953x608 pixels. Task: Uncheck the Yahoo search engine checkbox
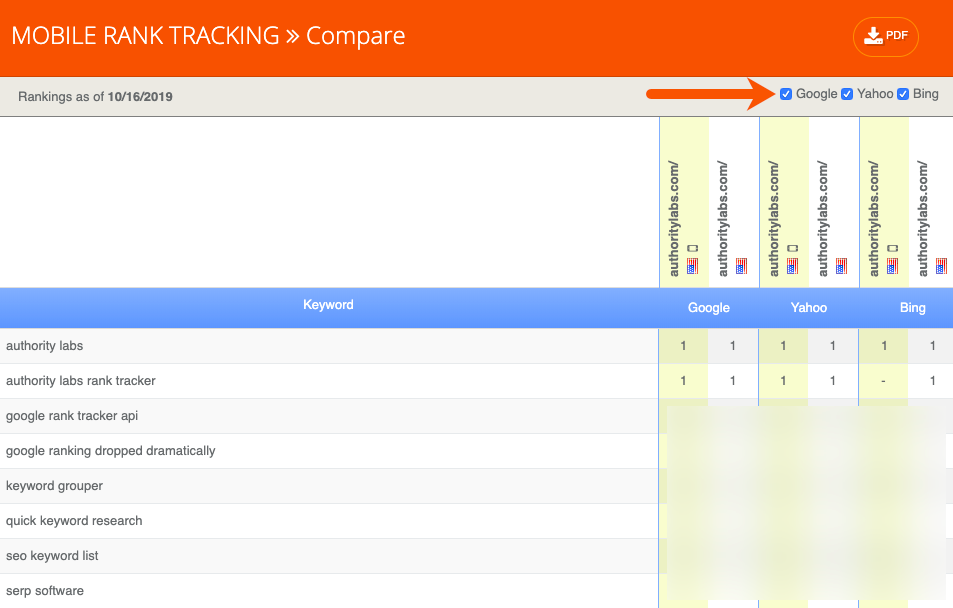[x=847, y=94]
